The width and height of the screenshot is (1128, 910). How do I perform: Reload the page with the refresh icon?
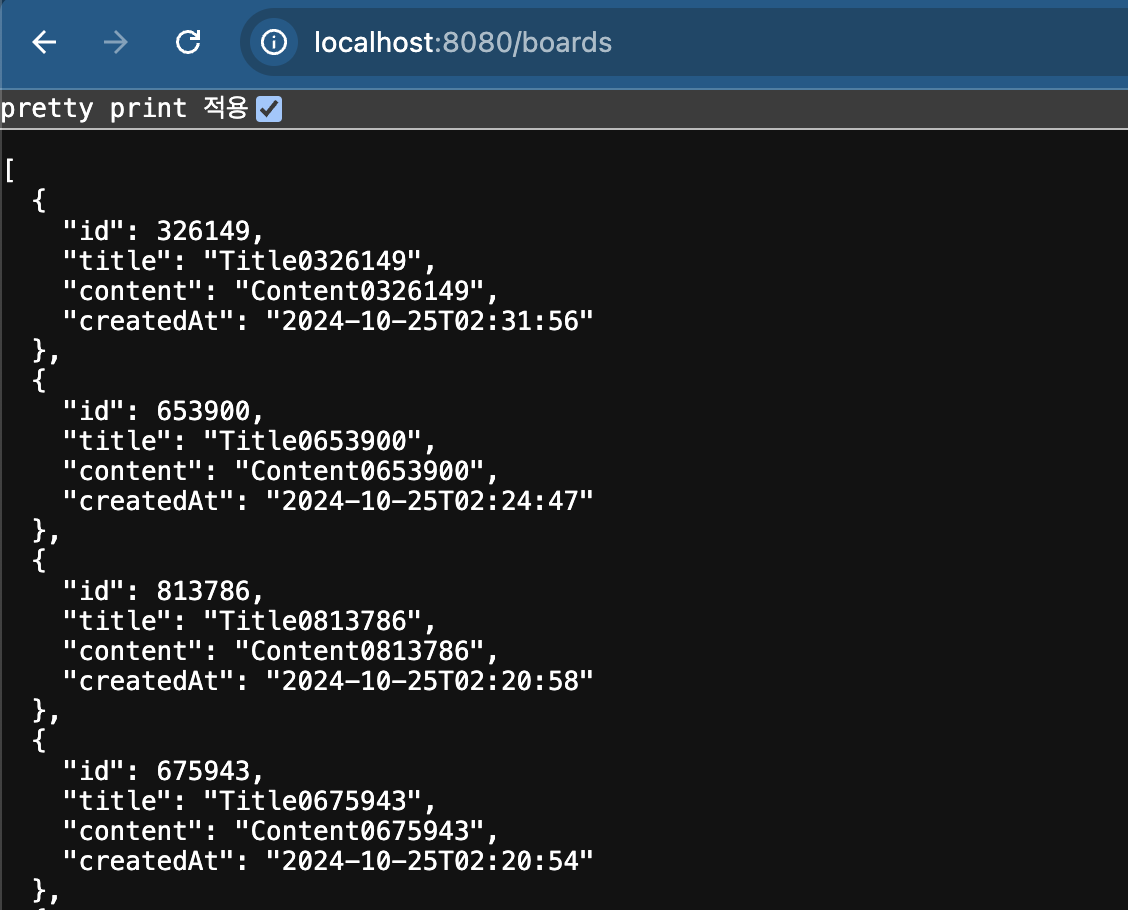pyautogui.click(x=188, y=42)
